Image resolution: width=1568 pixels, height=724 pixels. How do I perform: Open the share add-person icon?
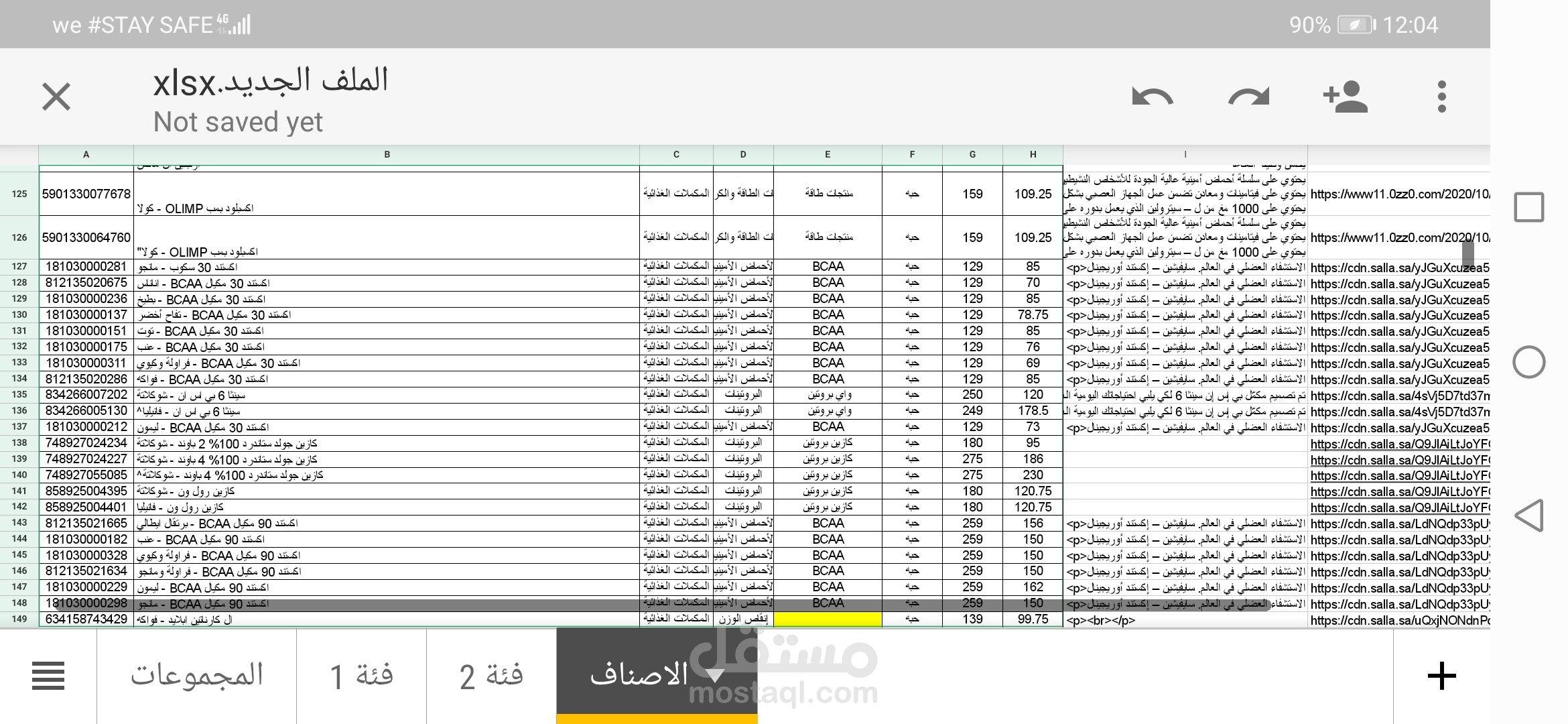(1345, 97)
